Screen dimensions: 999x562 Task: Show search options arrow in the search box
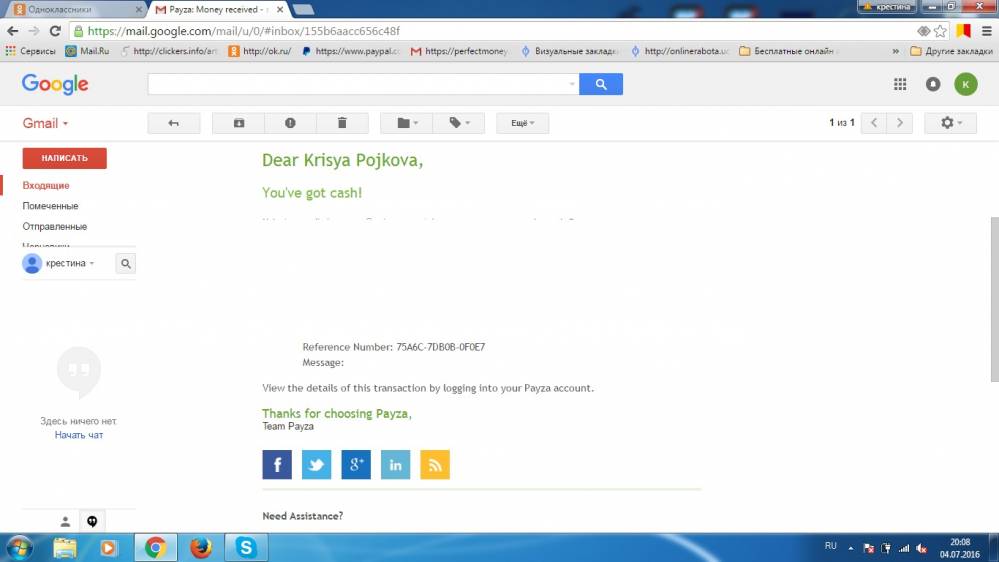[571, 84]
